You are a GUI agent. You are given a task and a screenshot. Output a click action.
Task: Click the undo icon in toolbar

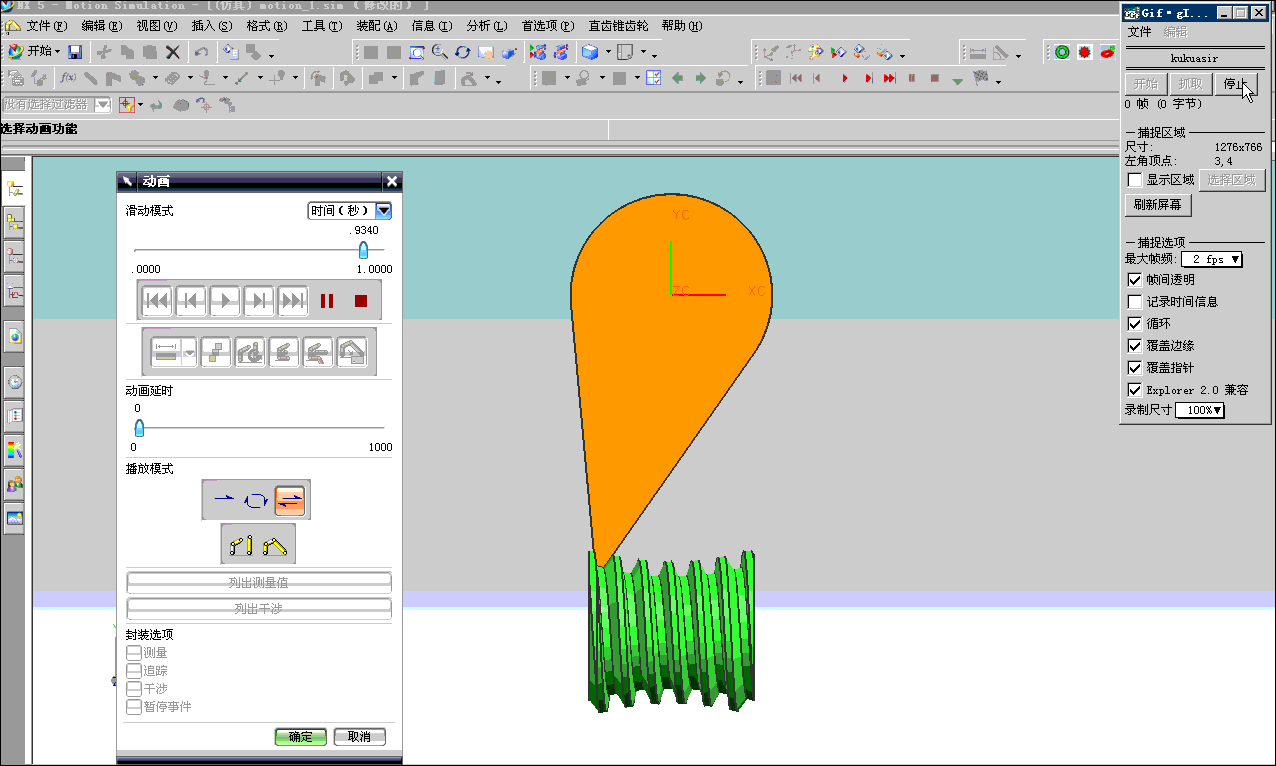tap(201, 52)
